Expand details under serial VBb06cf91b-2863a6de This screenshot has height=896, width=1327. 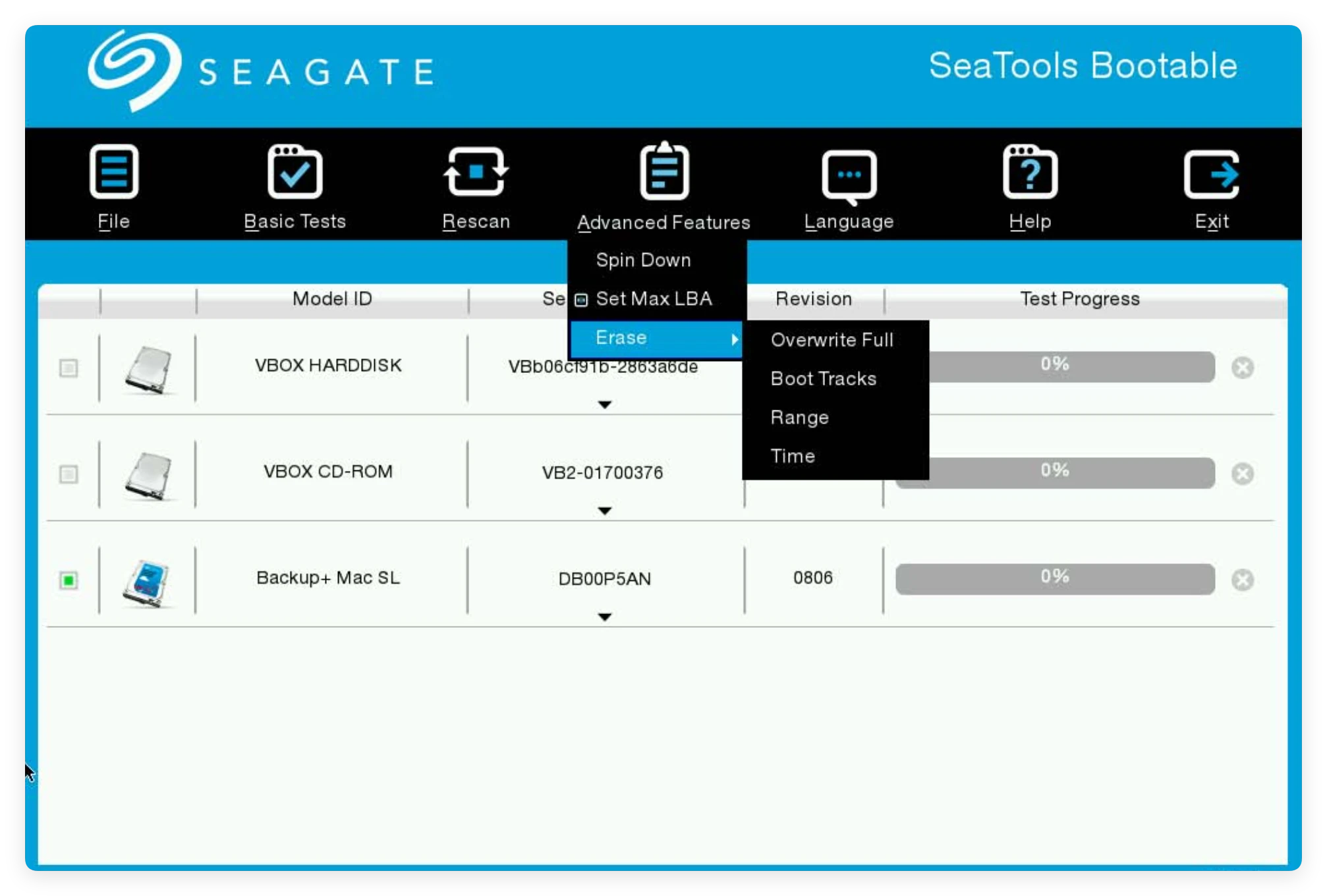point(604,404)
